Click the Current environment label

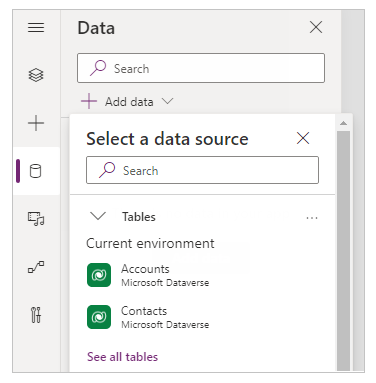click(x=150, y=243)
